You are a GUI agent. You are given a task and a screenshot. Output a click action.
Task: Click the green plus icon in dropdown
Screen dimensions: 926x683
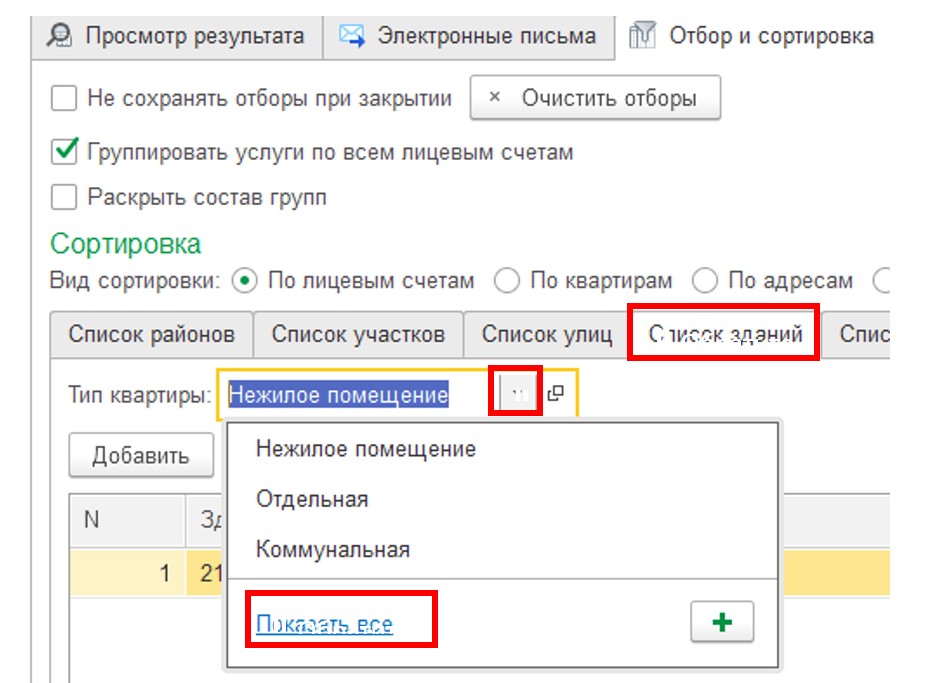coord(722,622)
